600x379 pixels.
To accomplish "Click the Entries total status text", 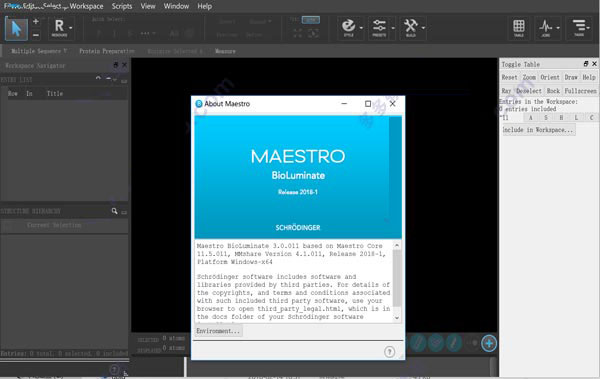I will click(64, 353).
